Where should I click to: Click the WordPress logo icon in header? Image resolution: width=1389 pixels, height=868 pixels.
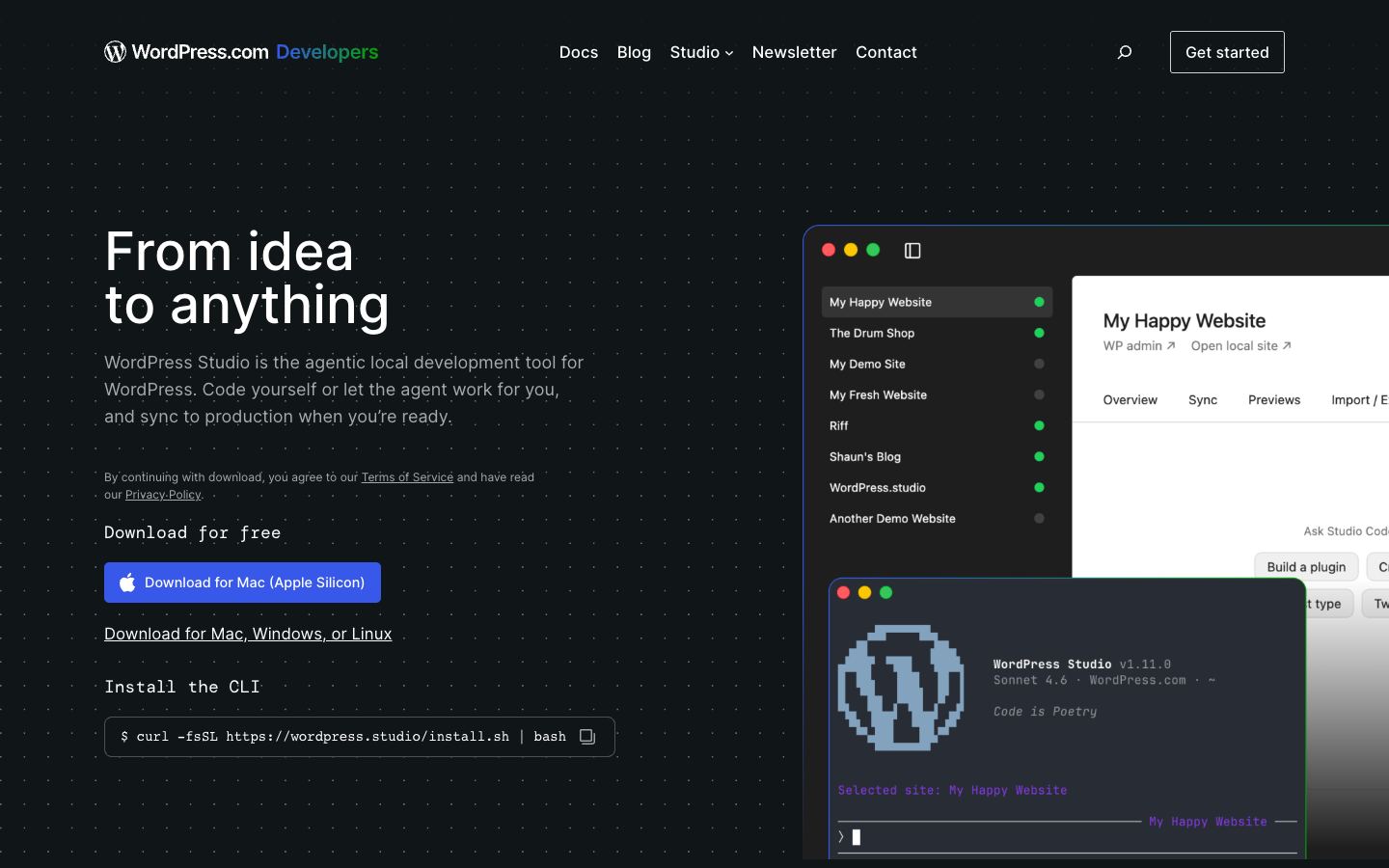coord(115,52)
